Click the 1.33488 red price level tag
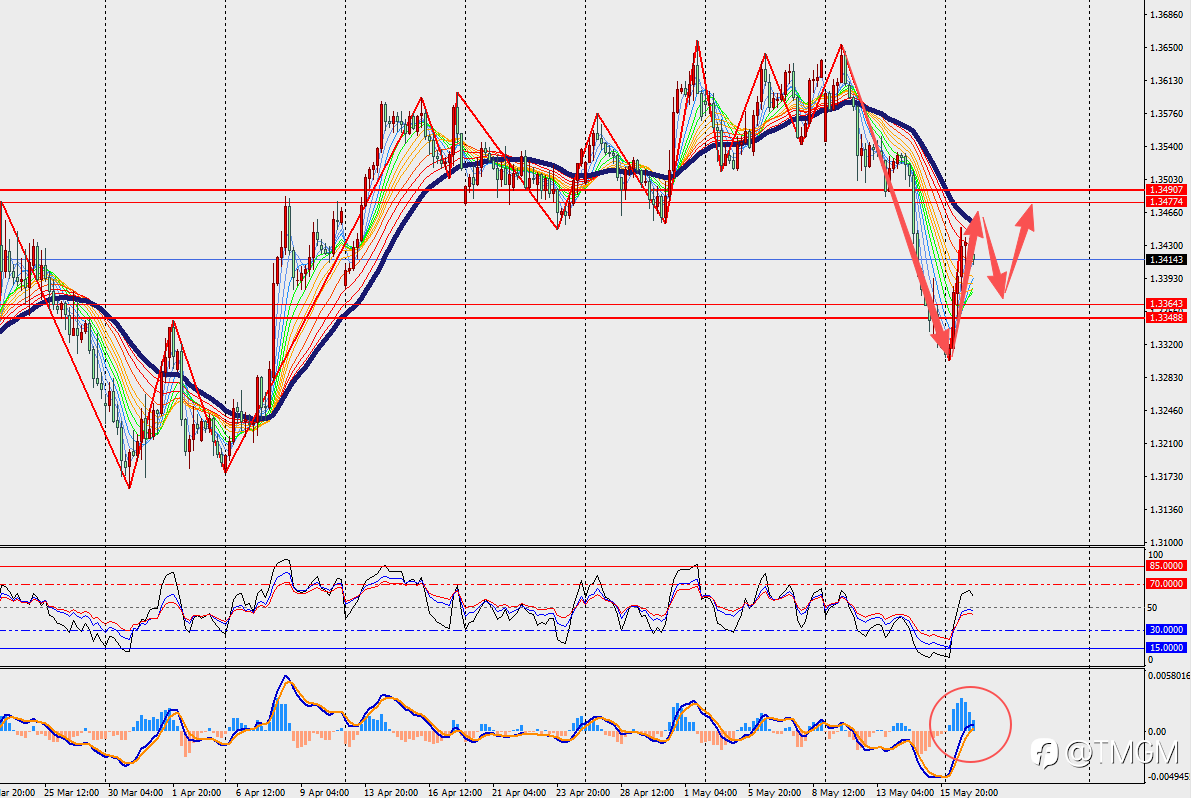The height and width of the screenshot is (798, 1192). (1166, 317)
